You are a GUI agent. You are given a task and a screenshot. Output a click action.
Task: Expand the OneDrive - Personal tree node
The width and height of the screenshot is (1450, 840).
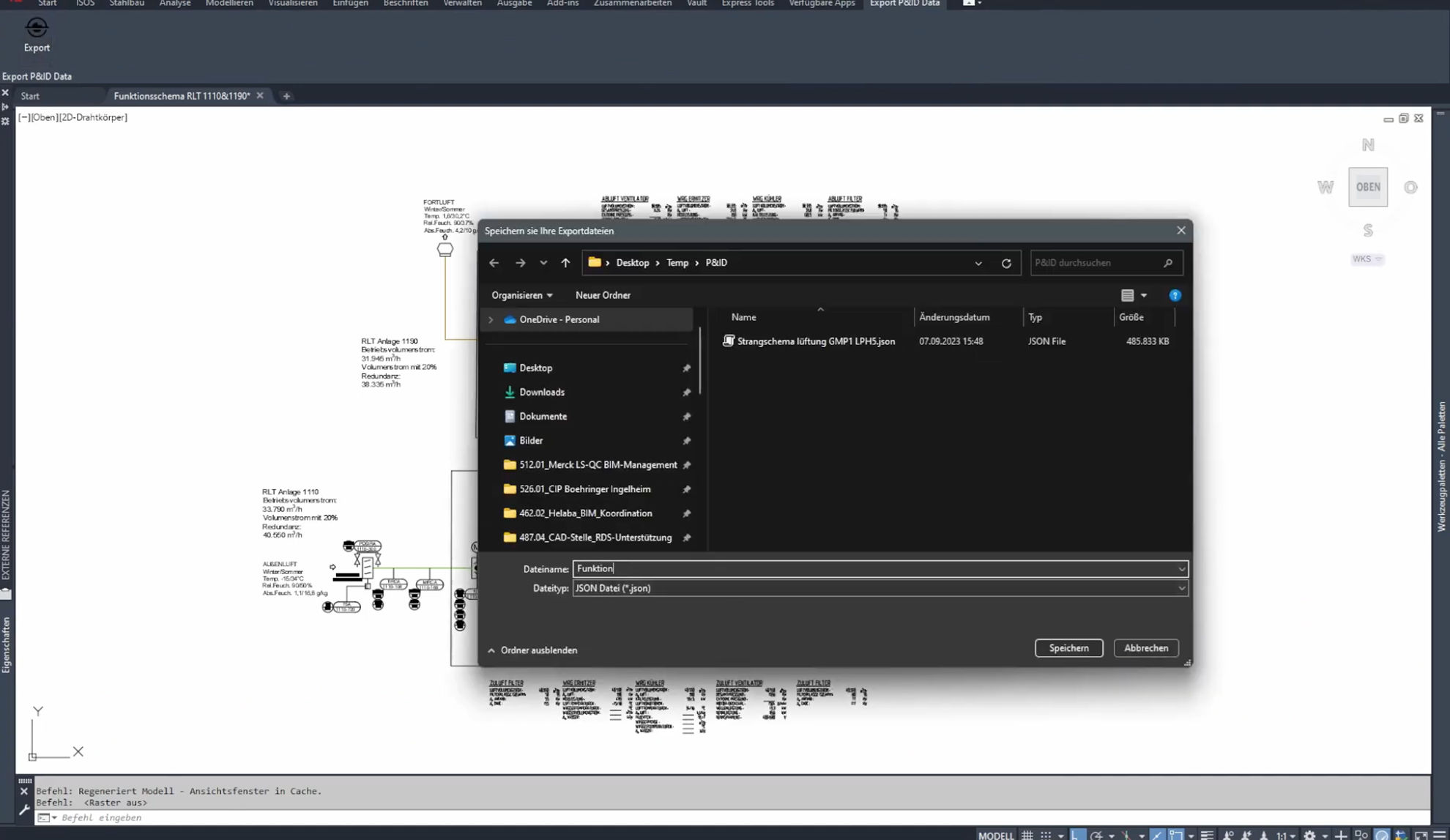[491, 320]
